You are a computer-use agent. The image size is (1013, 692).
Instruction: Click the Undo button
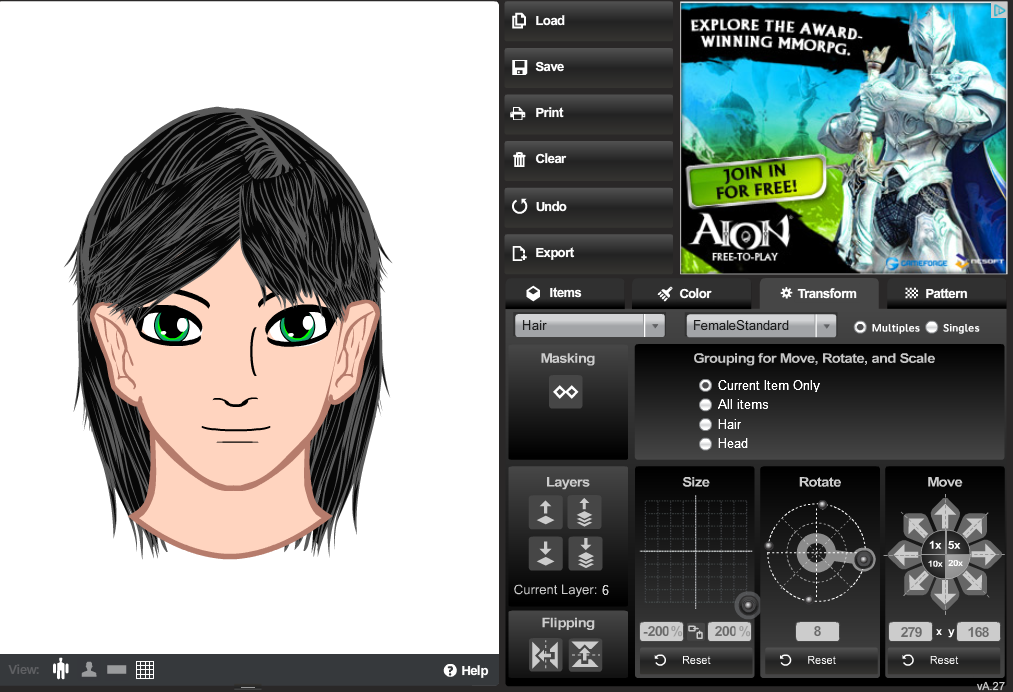click(587, 206)
